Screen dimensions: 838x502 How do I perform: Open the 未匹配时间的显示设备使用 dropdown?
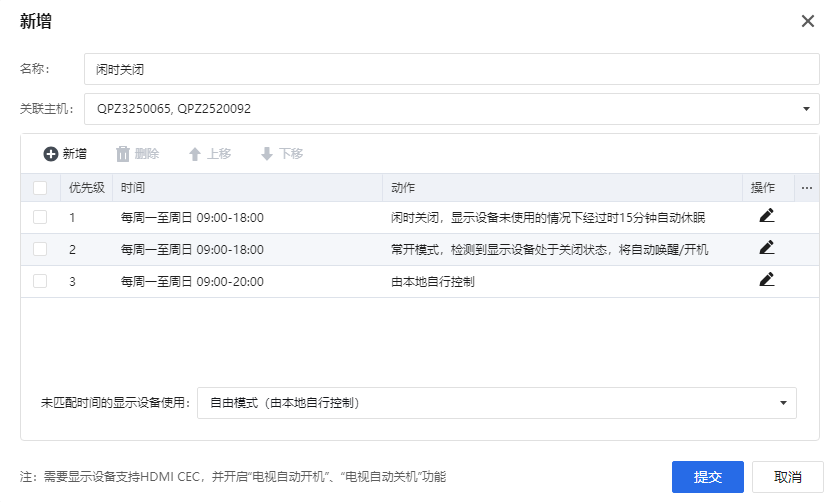(782, 403)
